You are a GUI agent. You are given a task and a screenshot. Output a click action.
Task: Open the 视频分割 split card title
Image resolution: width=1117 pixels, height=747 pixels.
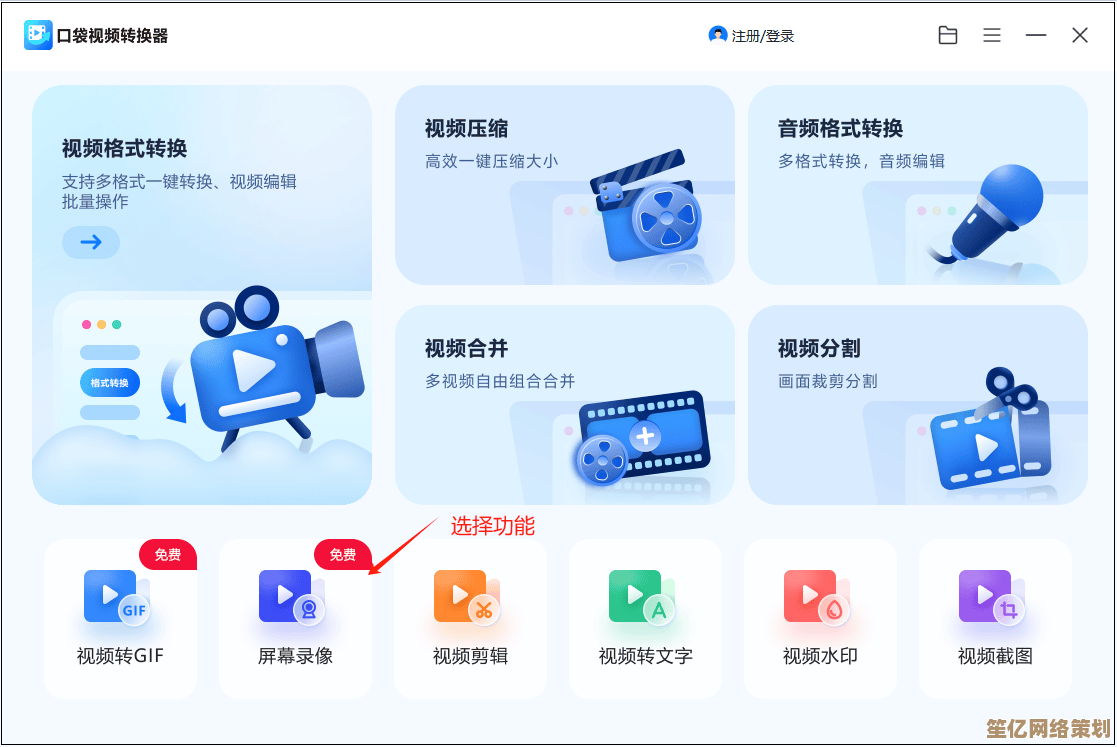819,349
